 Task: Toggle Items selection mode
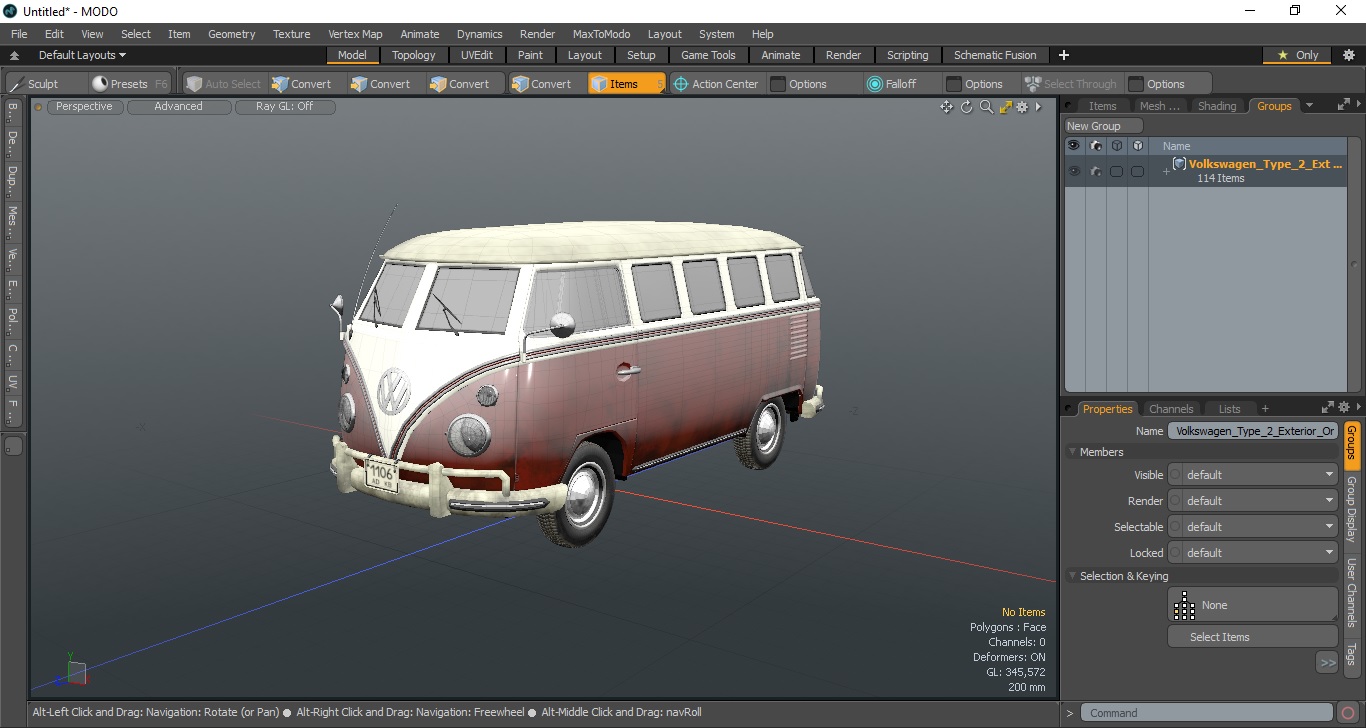(625, 84)
